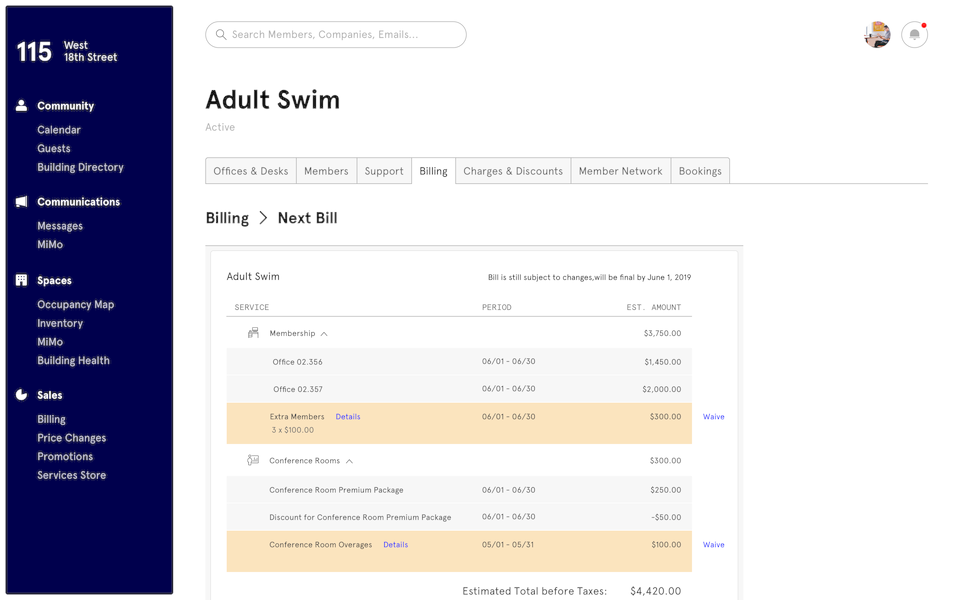Viewport: 960px width, 600px height.
Task: Click the Community person icon in sidebar
Action: click(x=21, y=105)
